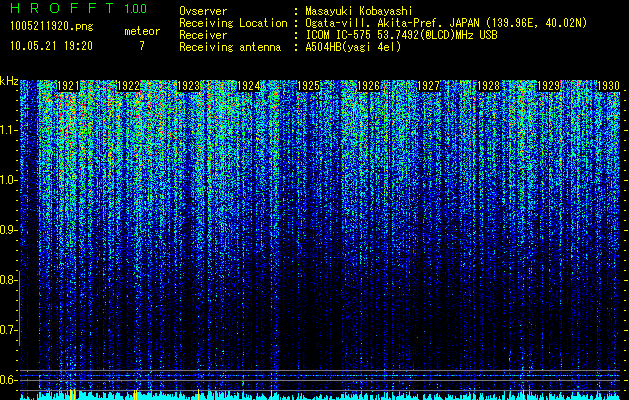This screenshot has width=629, height=400.
Task: Click the Receiving Location label
Action: 233,23
